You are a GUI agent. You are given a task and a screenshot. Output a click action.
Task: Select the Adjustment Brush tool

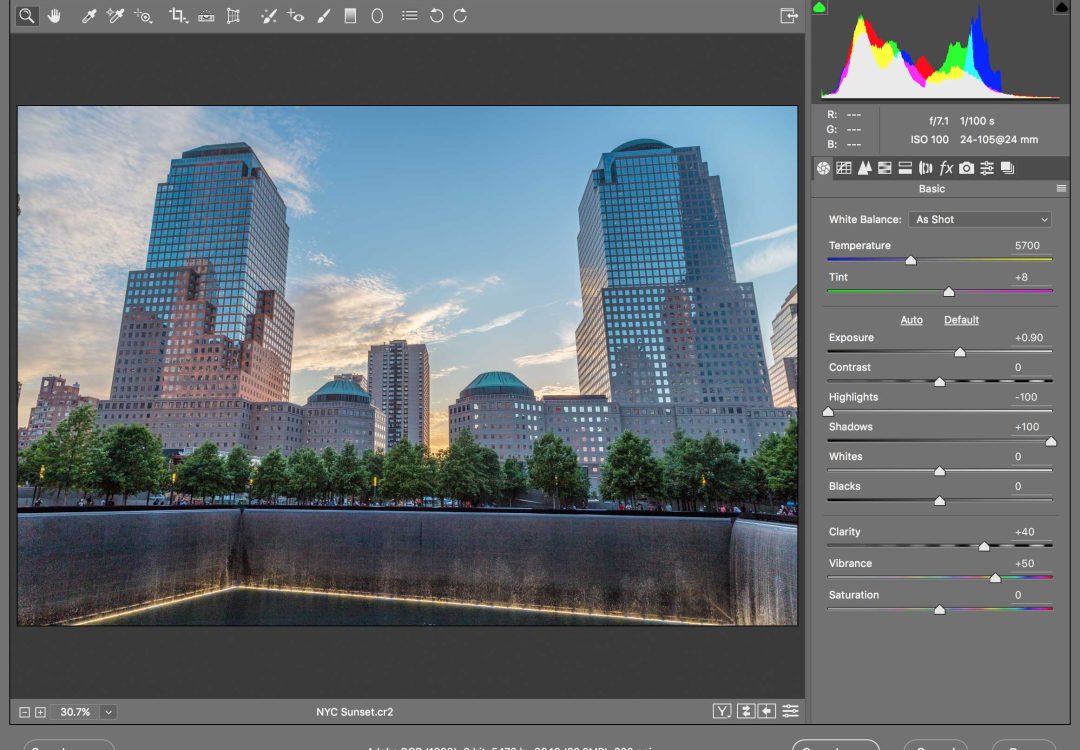click(323, 16)
